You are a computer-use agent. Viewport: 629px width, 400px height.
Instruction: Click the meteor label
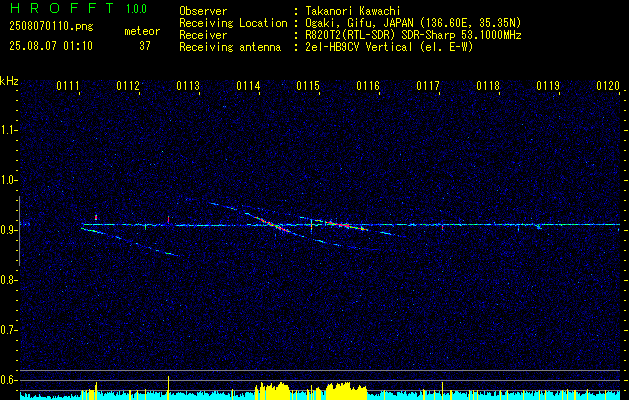tap(142, 31)
